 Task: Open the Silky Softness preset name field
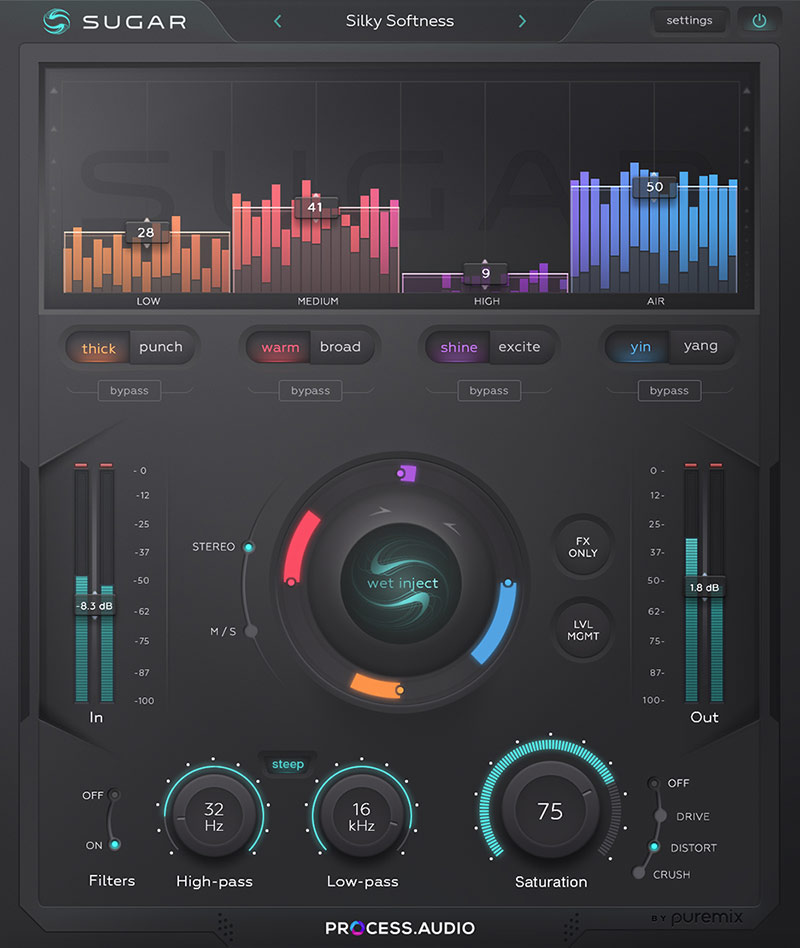tap(399, 20)
